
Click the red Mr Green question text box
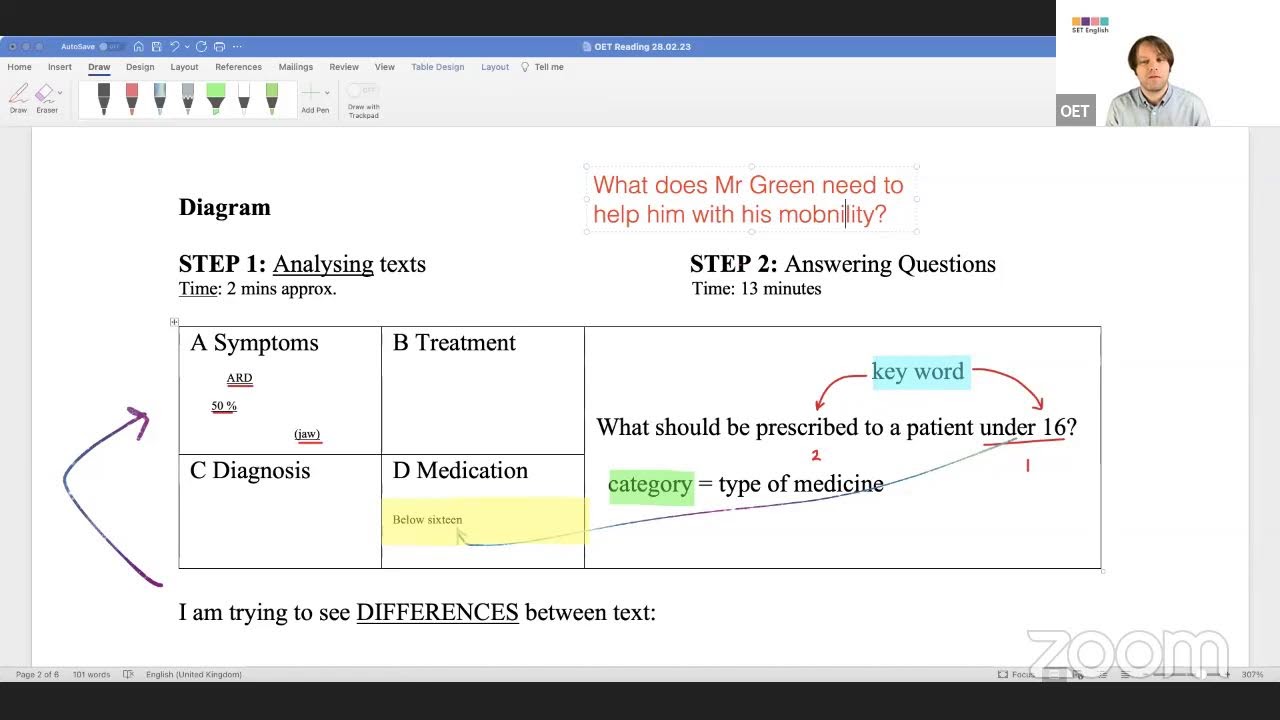[750, 199]
